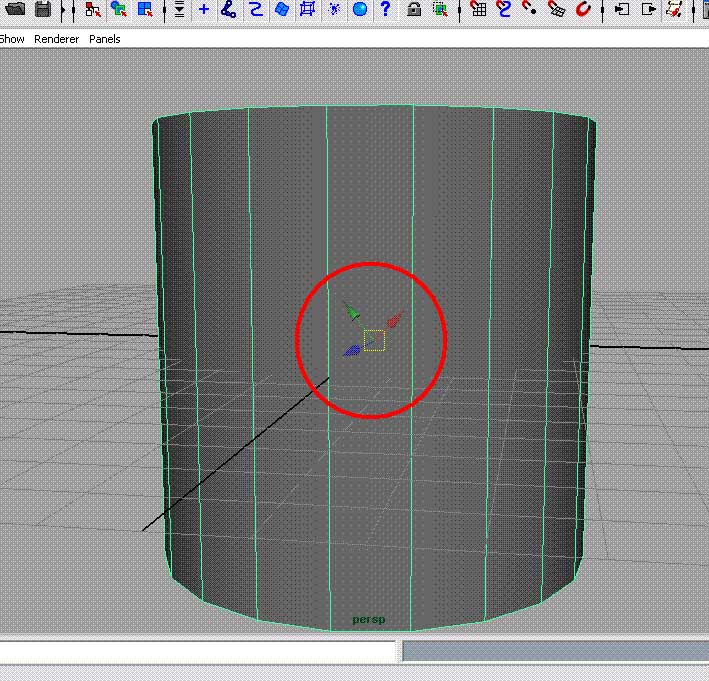709x681 pixels.
Task: Toggle the handles selection mask (plus icon)
Action: (204, 10)
